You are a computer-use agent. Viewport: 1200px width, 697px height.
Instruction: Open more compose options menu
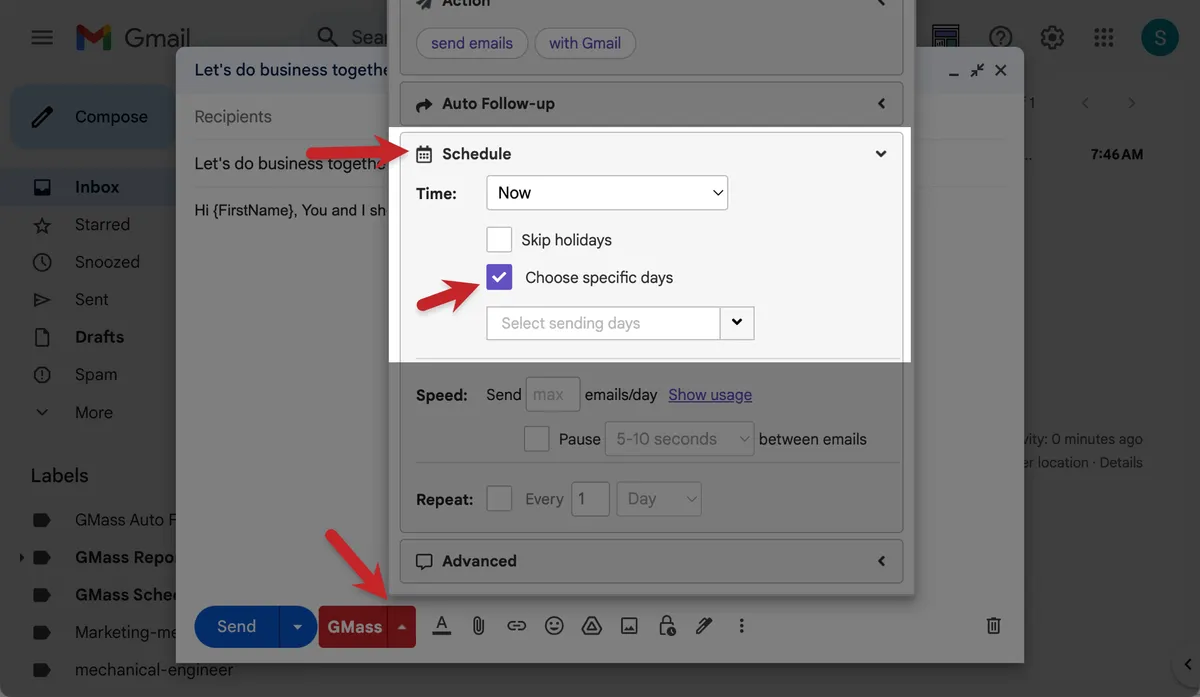click(741, 626)
